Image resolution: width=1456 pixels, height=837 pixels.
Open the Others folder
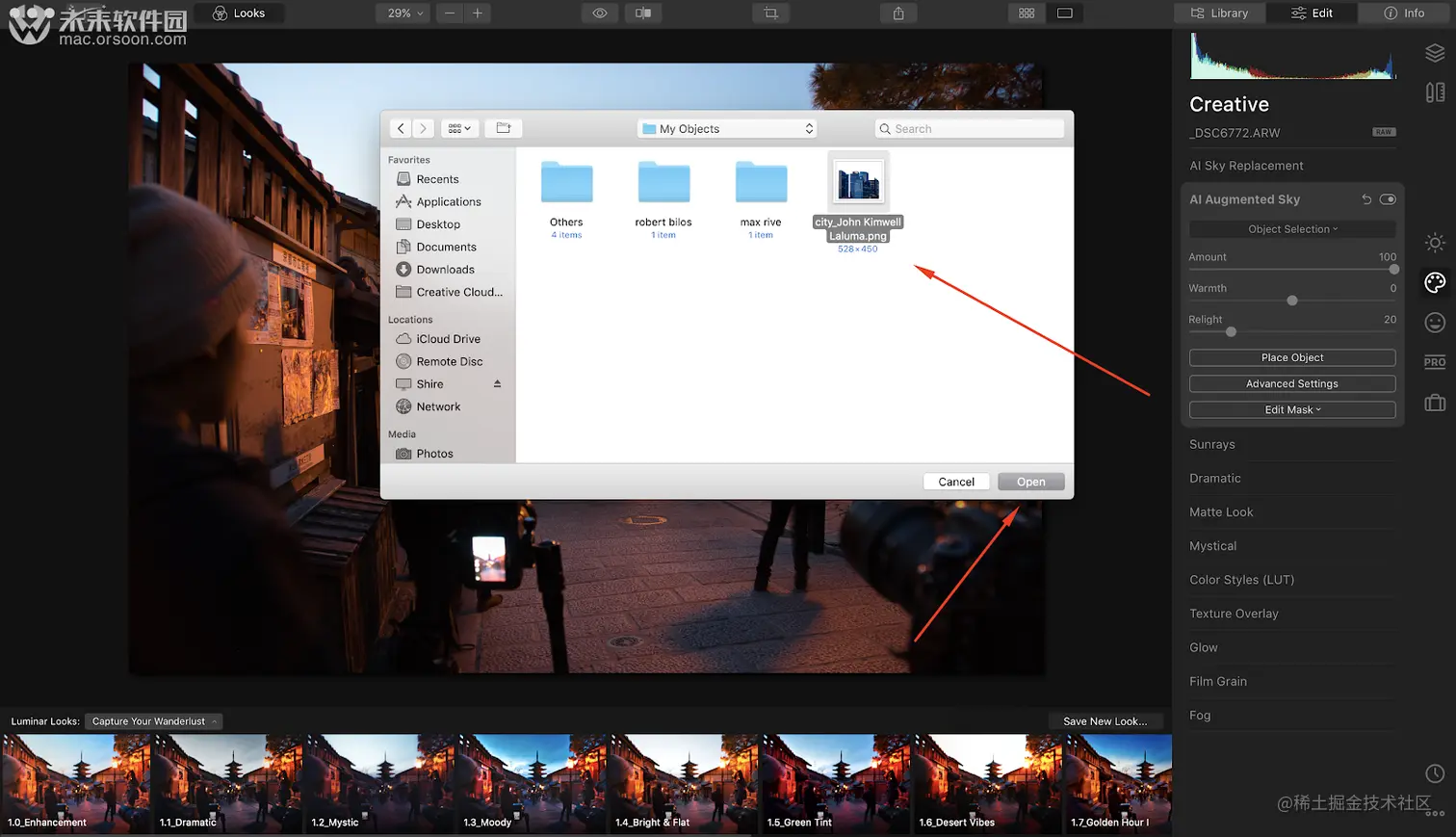click(566, 199)
